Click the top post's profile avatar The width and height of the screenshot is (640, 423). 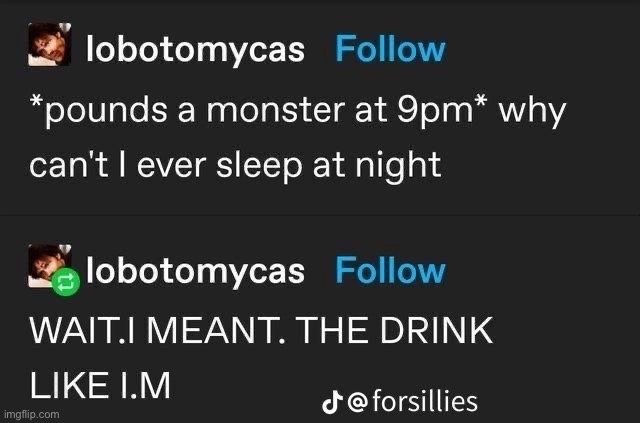50,49
